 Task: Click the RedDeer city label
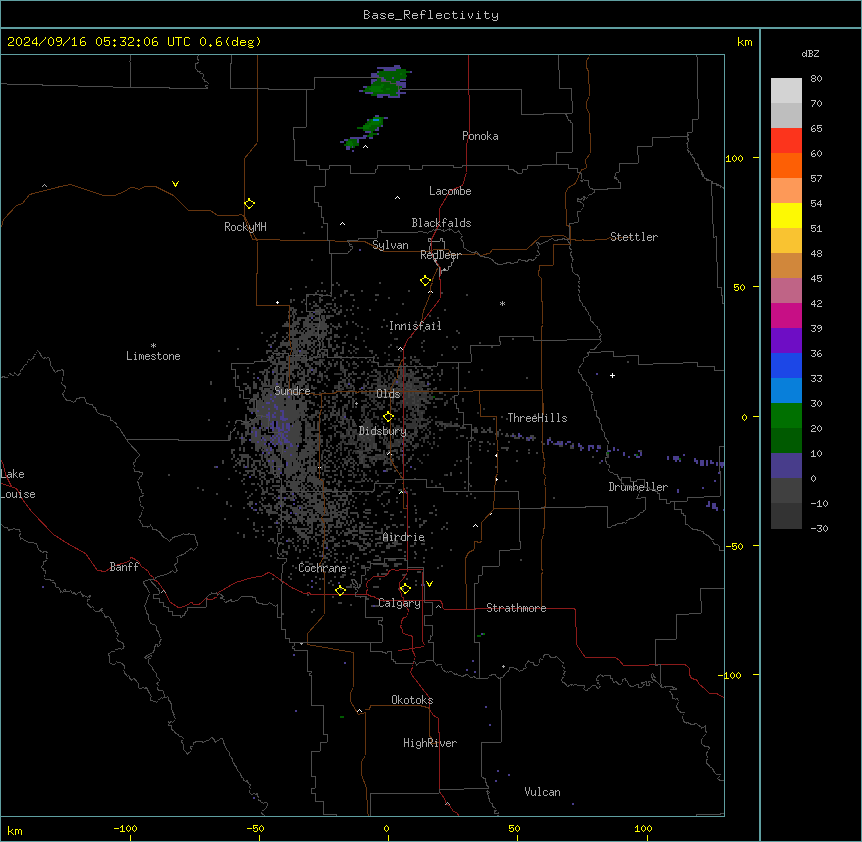pyautogui.click(x=440, y=255)
